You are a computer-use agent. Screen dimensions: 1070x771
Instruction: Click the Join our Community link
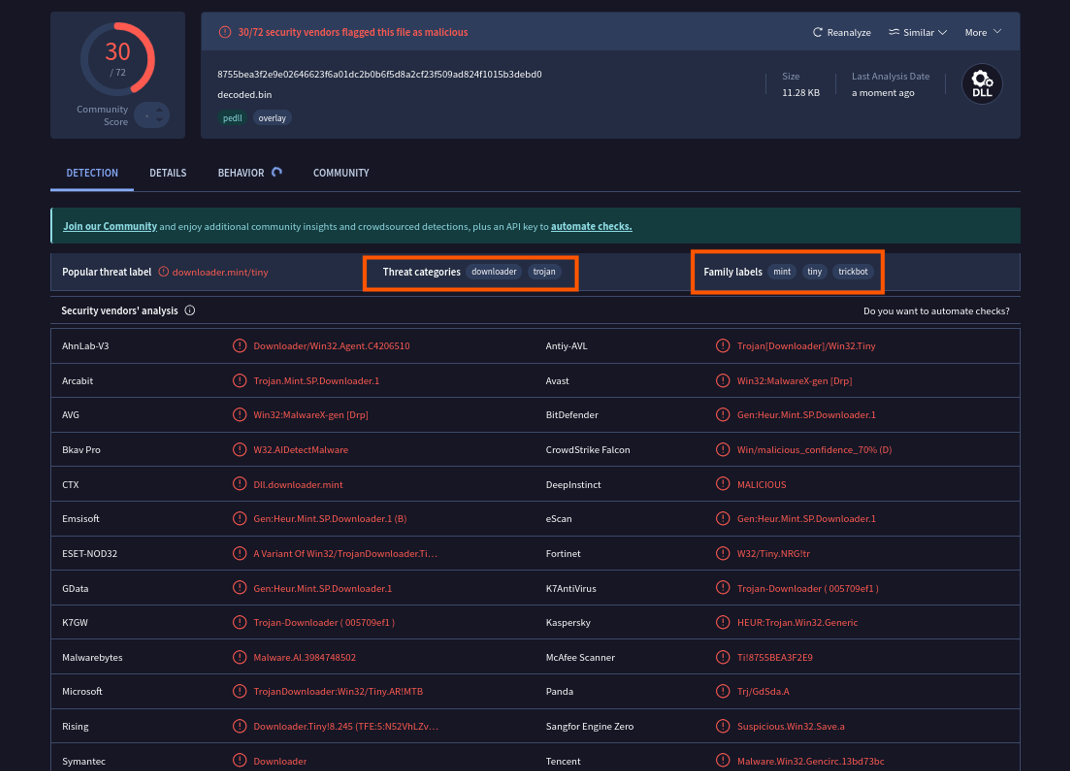coord(110,226)
